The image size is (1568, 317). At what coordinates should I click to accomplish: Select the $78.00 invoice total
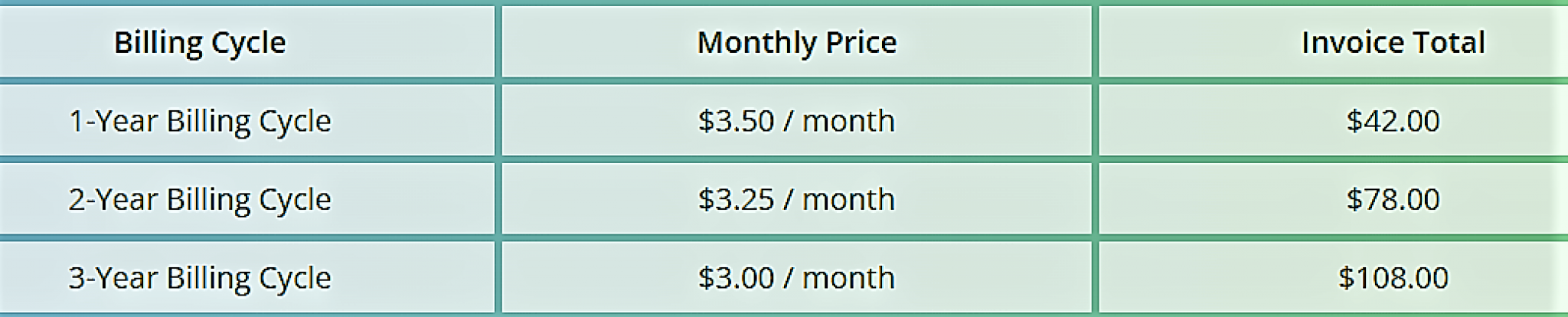point(1393,199)
